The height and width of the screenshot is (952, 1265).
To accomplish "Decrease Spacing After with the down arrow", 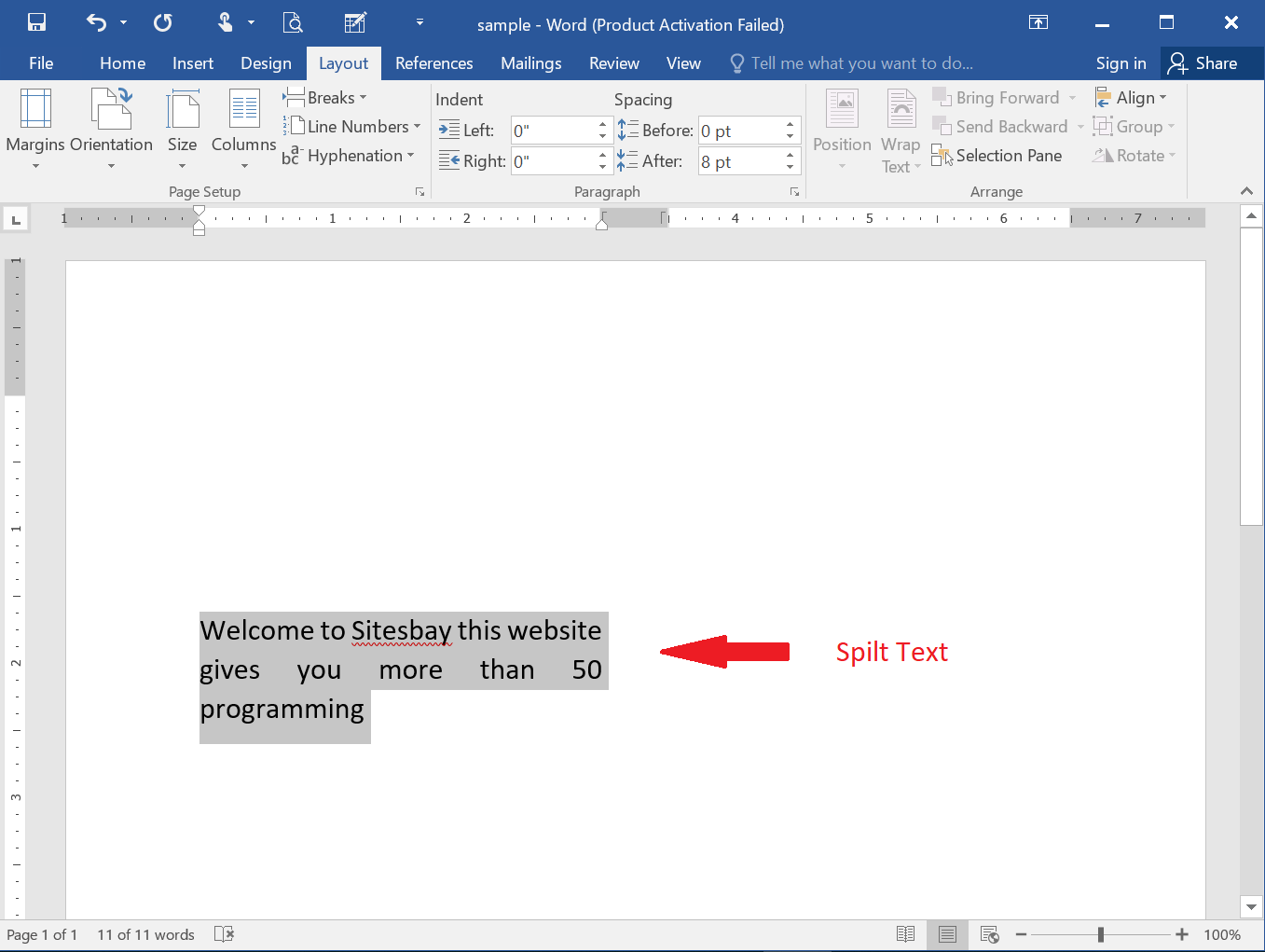I will [791, 168].
